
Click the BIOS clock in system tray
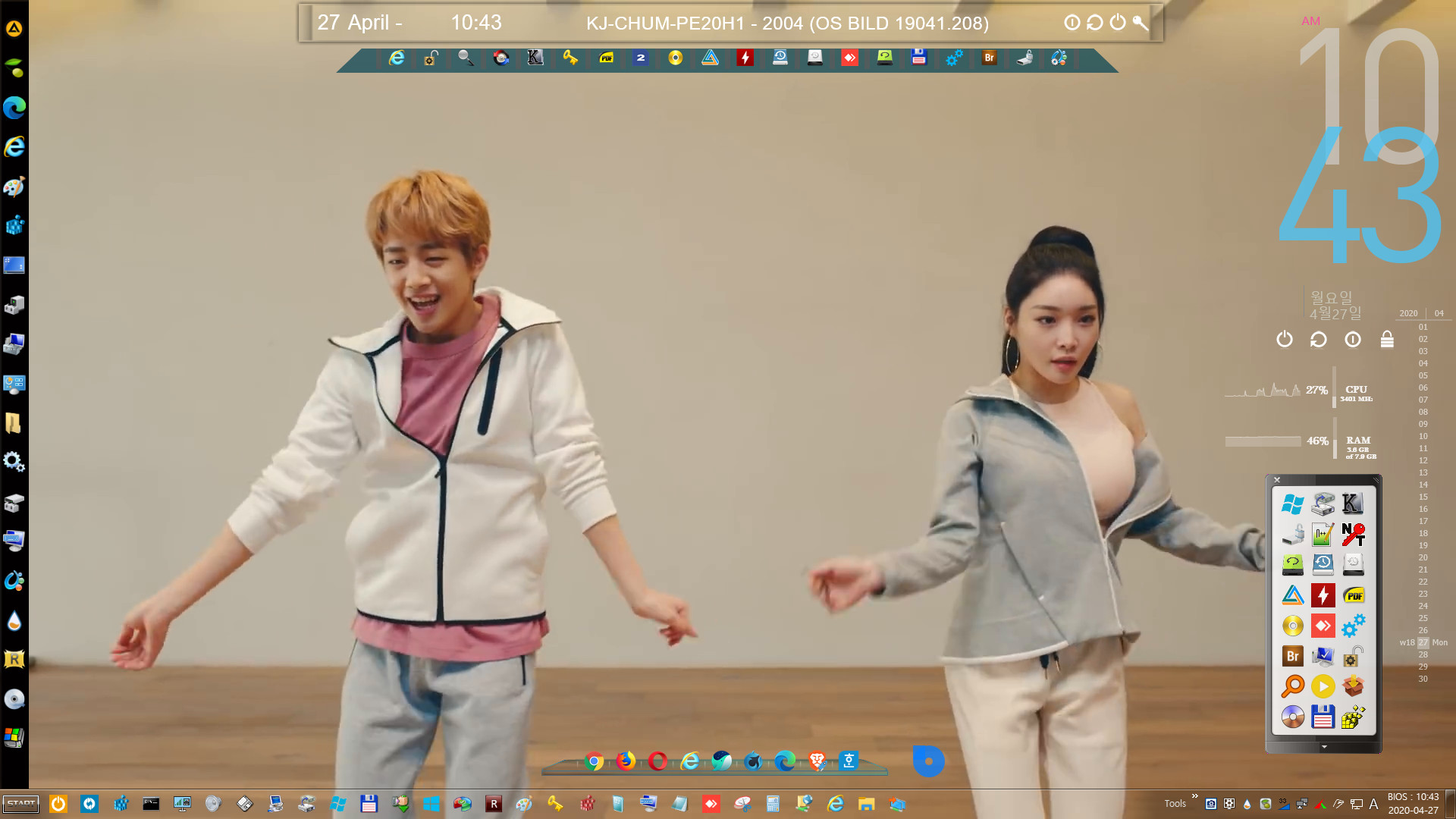(x=1413, y=804)
